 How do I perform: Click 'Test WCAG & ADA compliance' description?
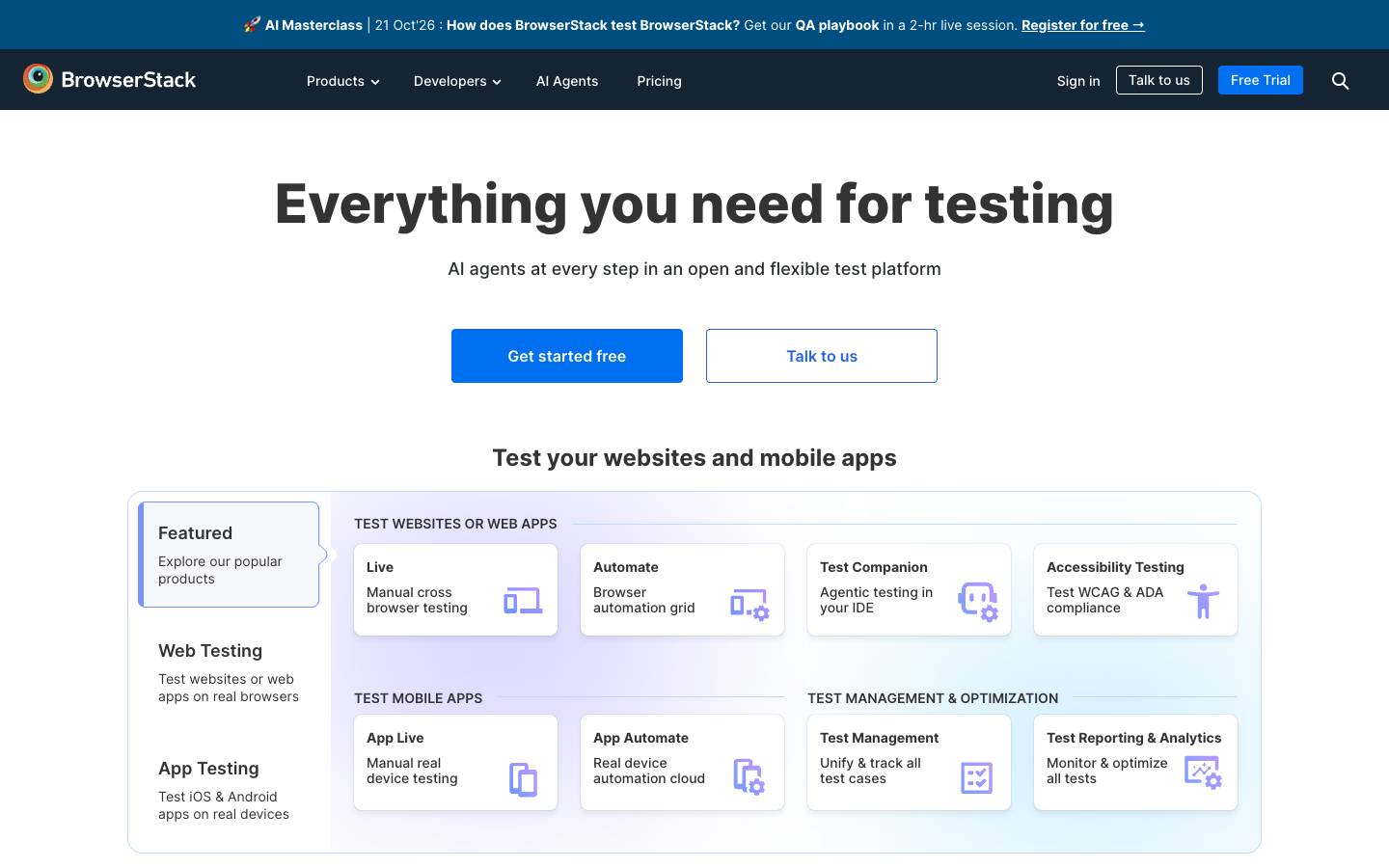1105,600
